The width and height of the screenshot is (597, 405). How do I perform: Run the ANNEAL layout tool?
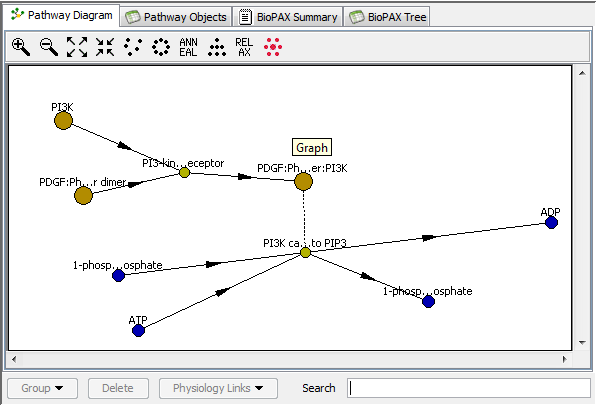[x=188, y=47]
